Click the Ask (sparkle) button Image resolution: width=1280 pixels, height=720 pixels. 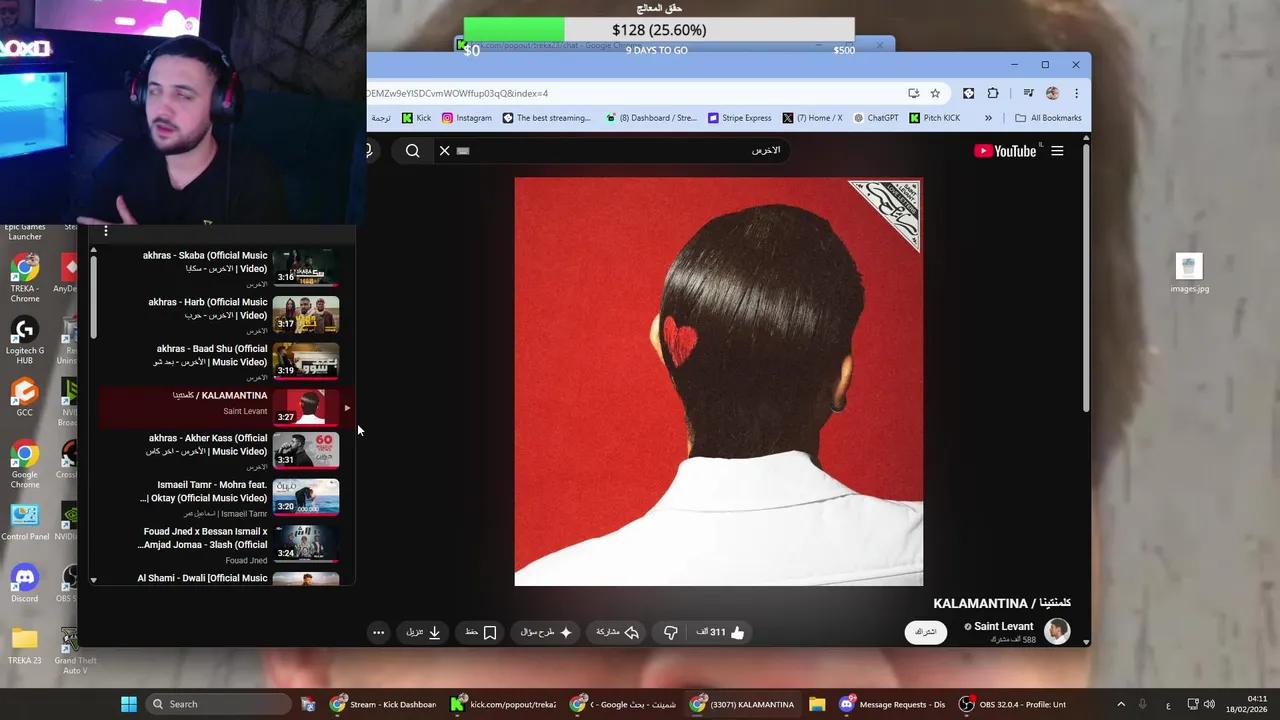[546, 632]
